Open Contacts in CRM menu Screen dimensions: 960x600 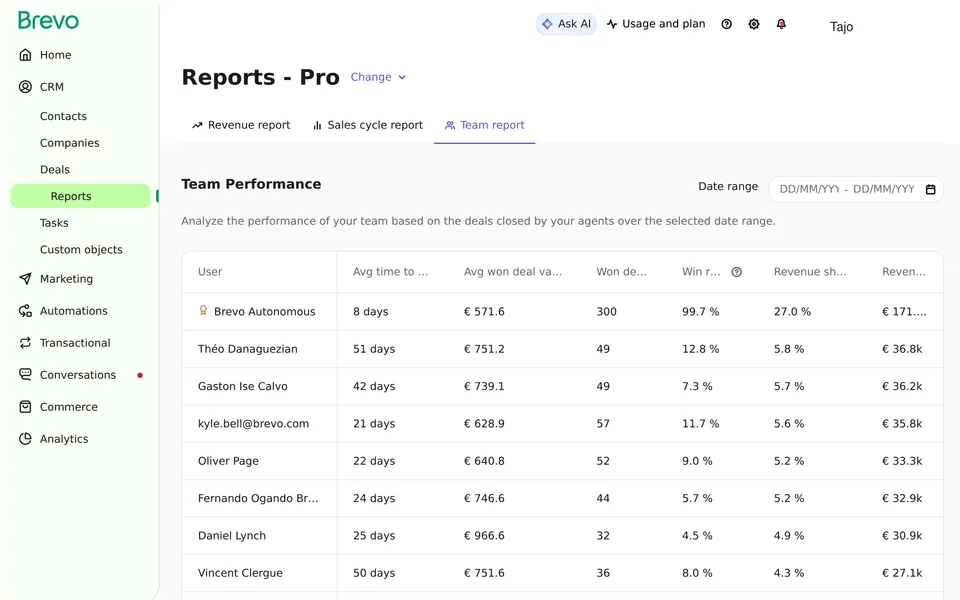63,116
